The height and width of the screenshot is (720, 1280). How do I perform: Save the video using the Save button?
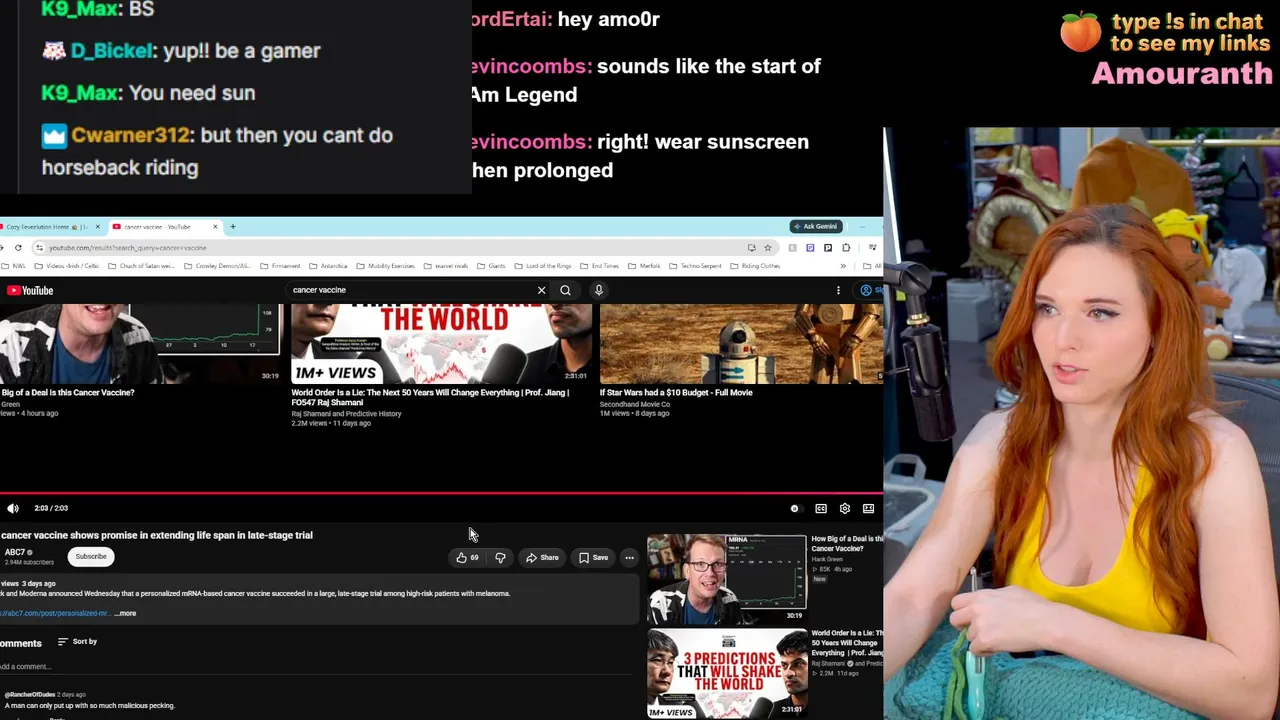593,557
